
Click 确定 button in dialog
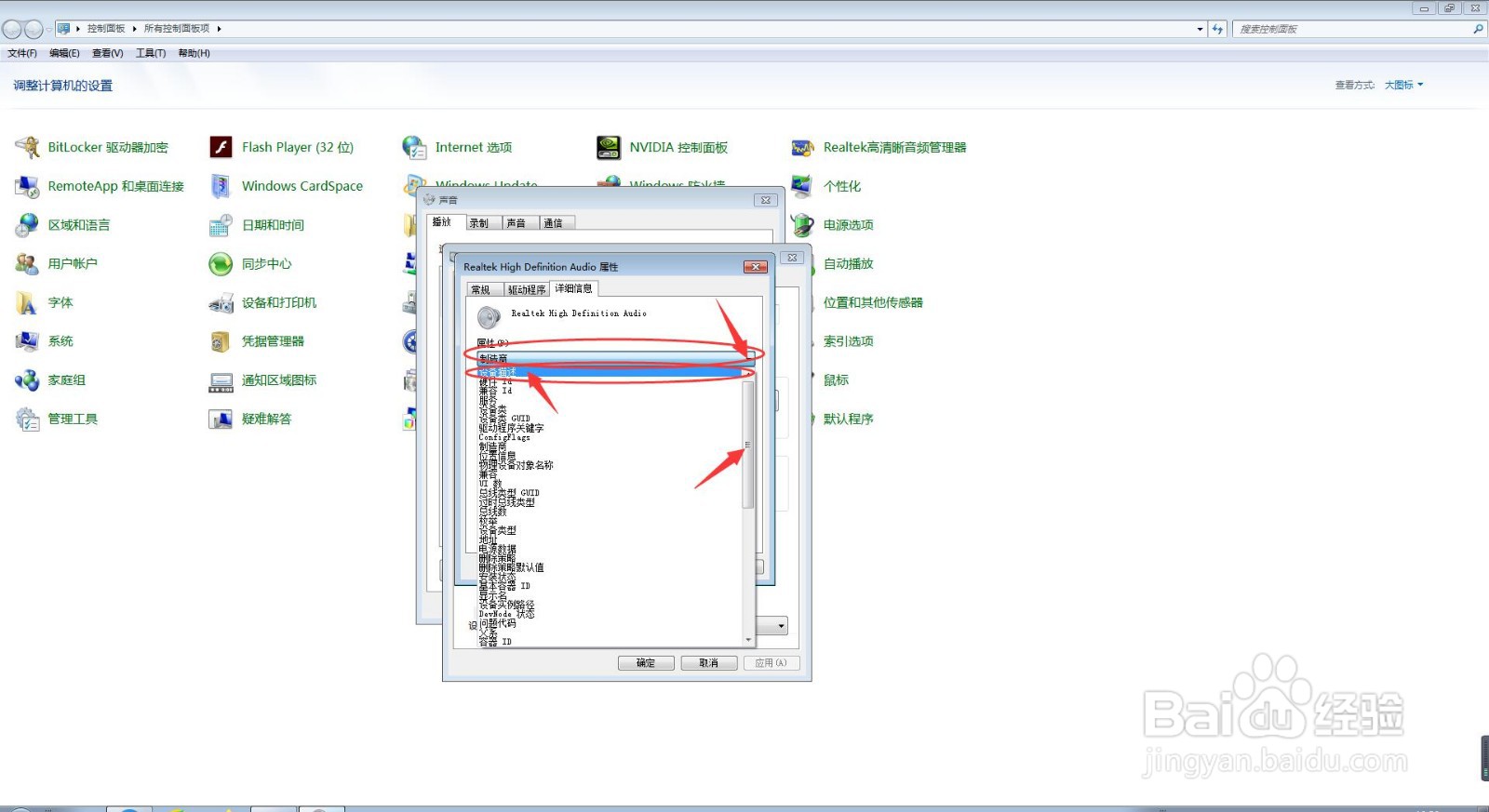(646, 663)
